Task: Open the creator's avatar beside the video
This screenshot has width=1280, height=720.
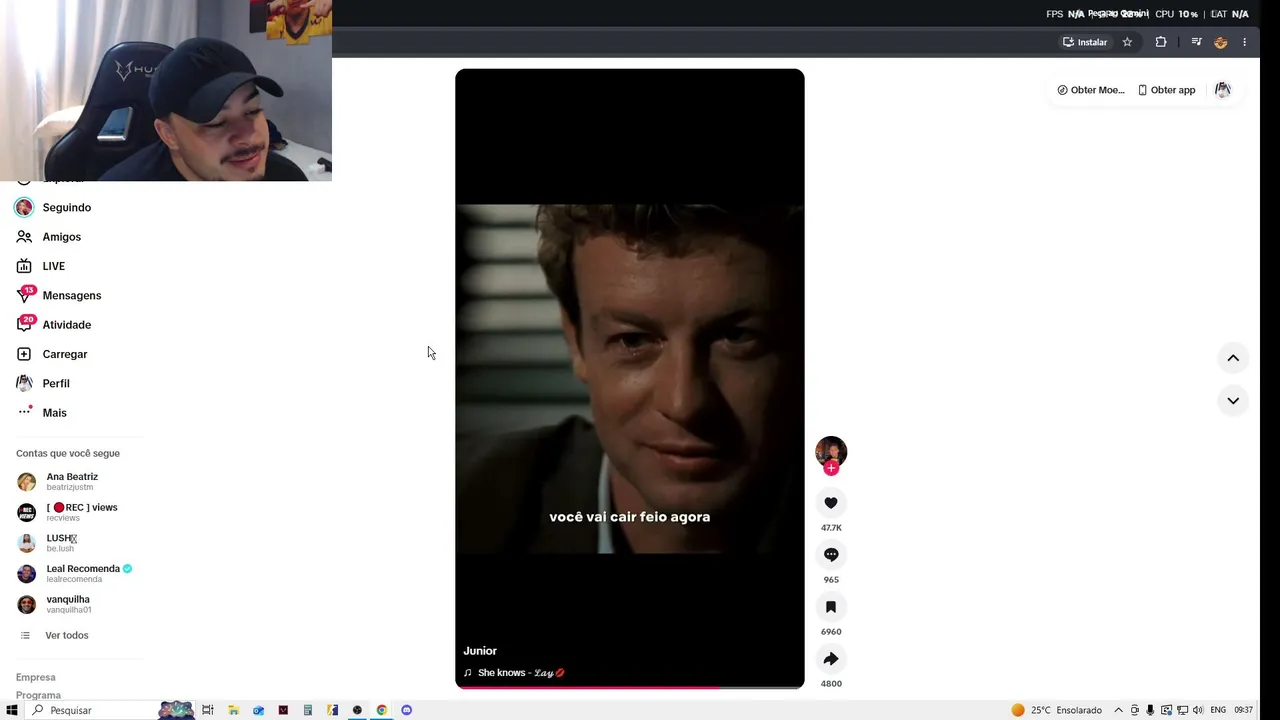Action: click(831, 451)
